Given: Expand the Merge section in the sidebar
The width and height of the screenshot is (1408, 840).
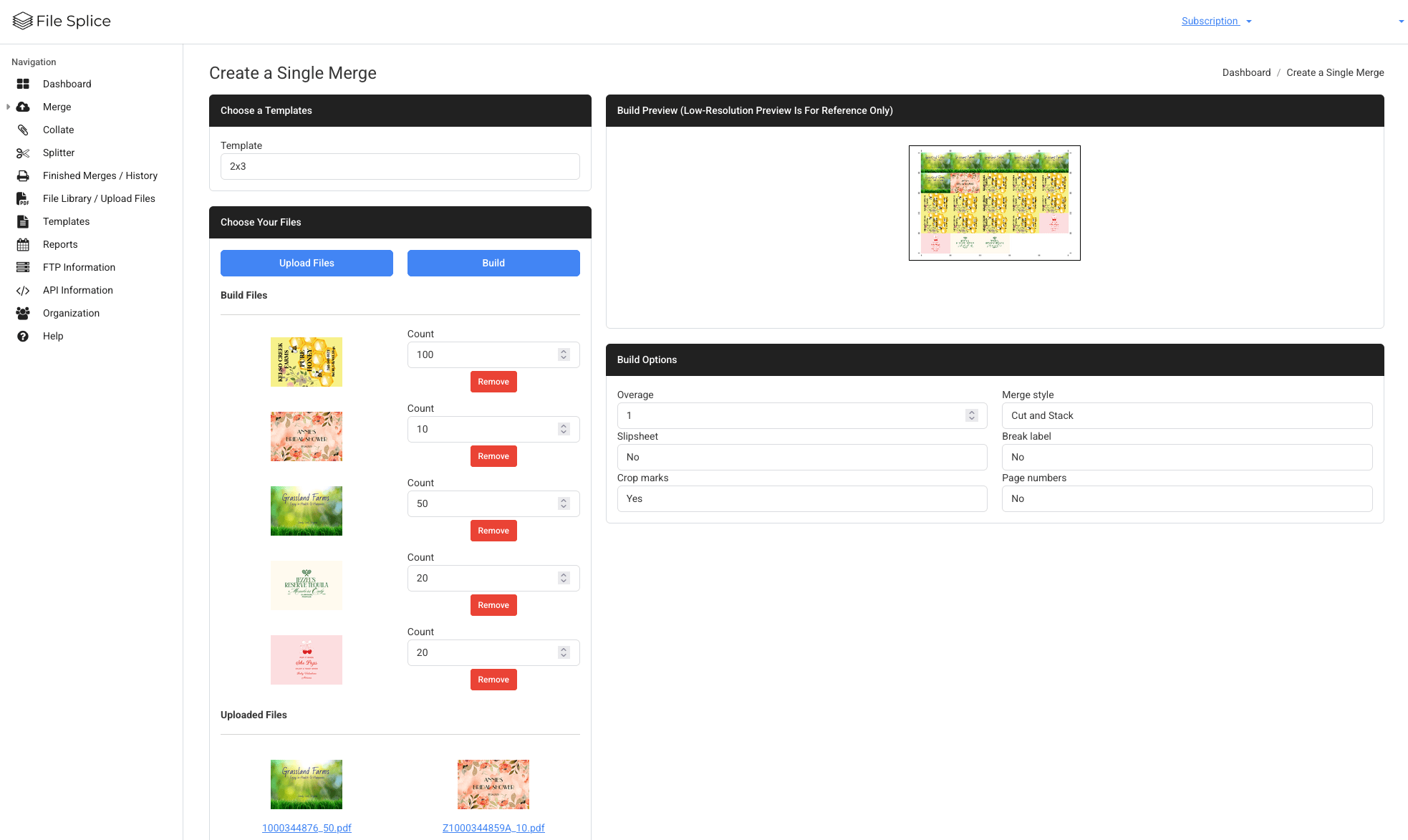Looking at the screenshot, I should (x=7, y=107).
